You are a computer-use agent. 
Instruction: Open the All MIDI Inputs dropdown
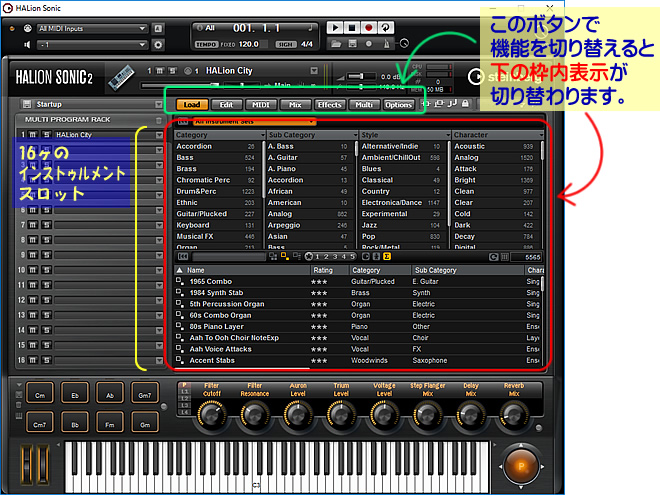point(92,29)
